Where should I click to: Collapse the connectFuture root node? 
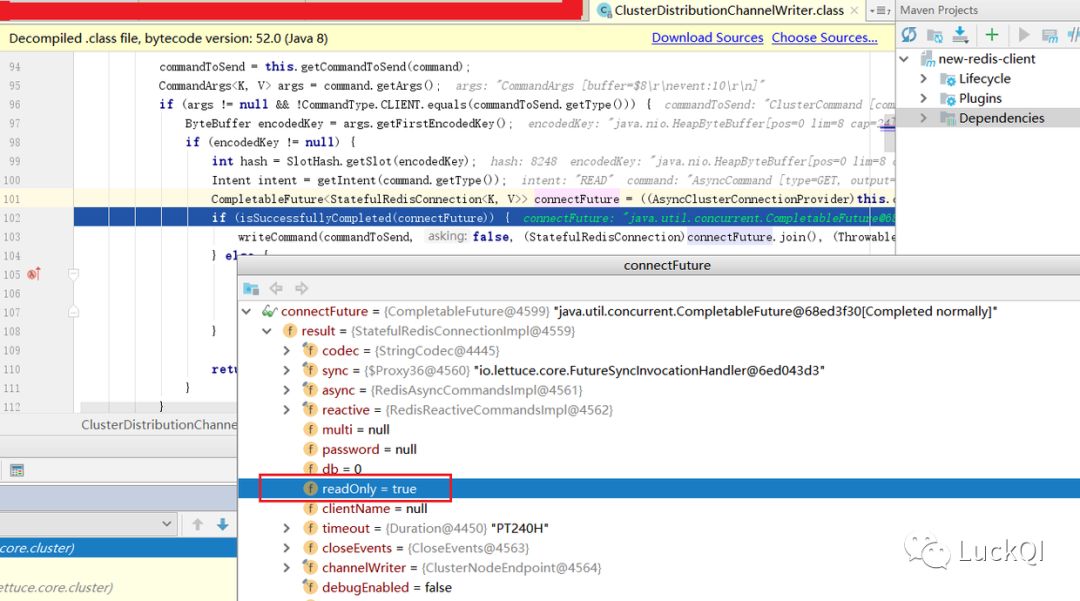pyautogui.click(x=246, y=312)
